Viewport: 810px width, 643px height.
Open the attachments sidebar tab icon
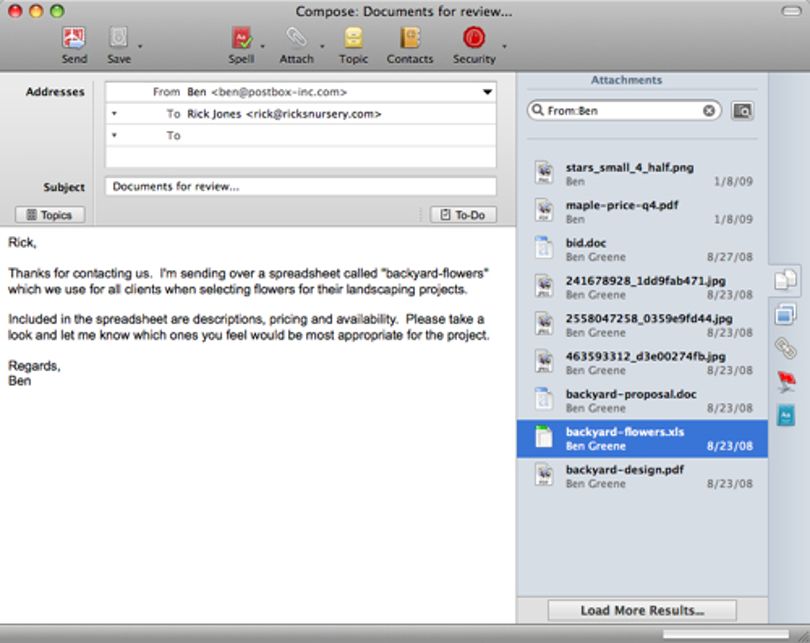[x=785, y=279]
